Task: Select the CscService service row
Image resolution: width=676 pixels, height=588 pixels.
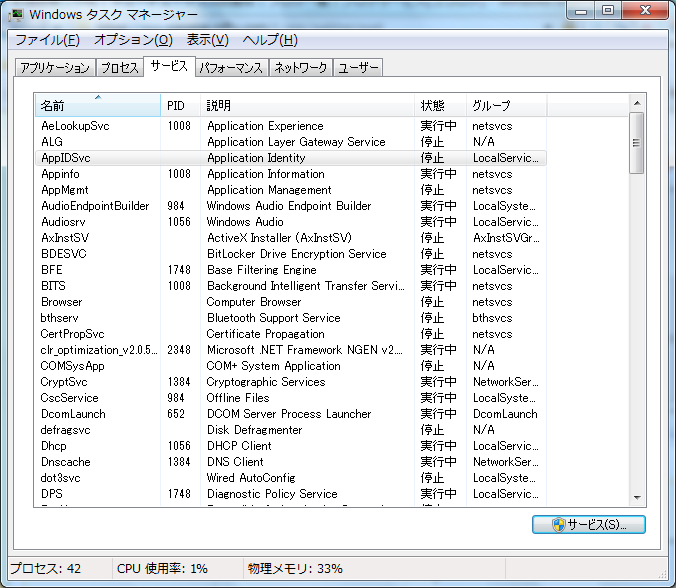Action: pos(291,398)
